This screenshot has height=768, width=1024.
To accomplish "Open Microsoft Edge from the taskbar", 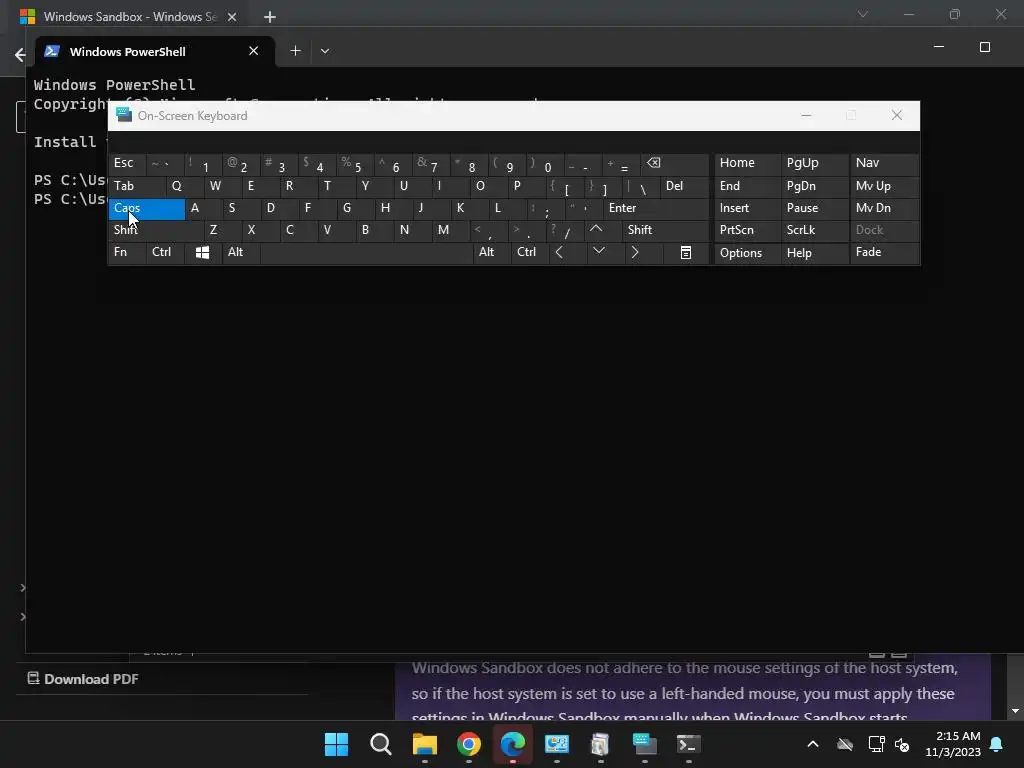I will [513, 744].
